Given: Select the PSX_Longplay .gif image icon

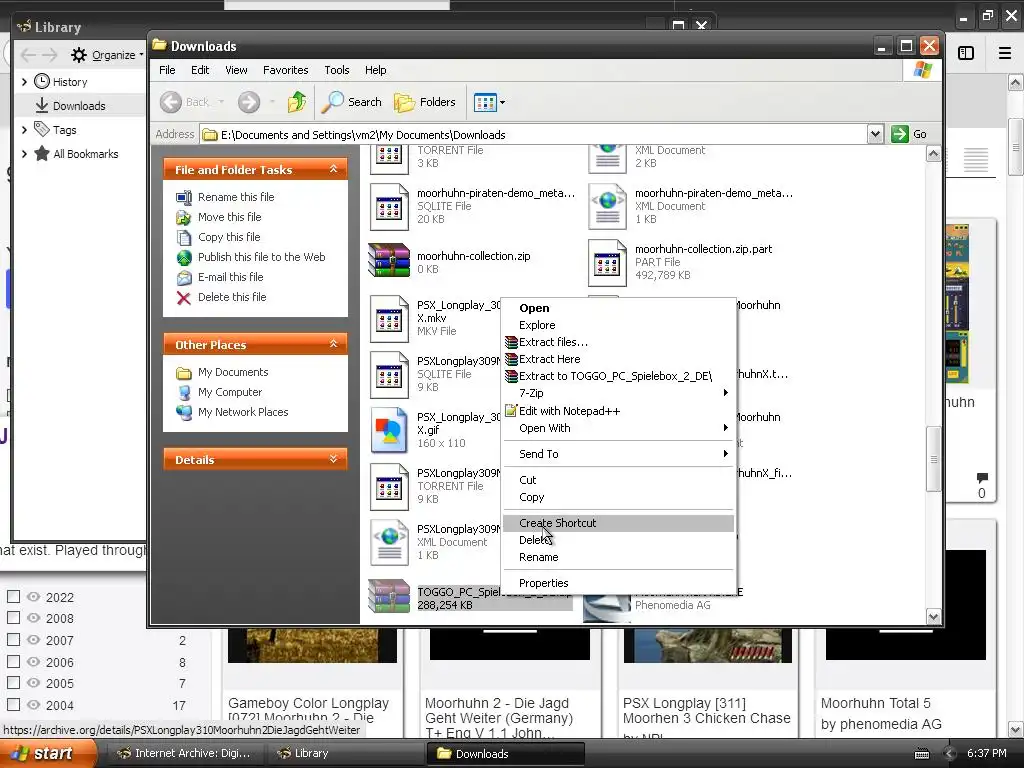Looking at the screenshot, I should (389, 430).
